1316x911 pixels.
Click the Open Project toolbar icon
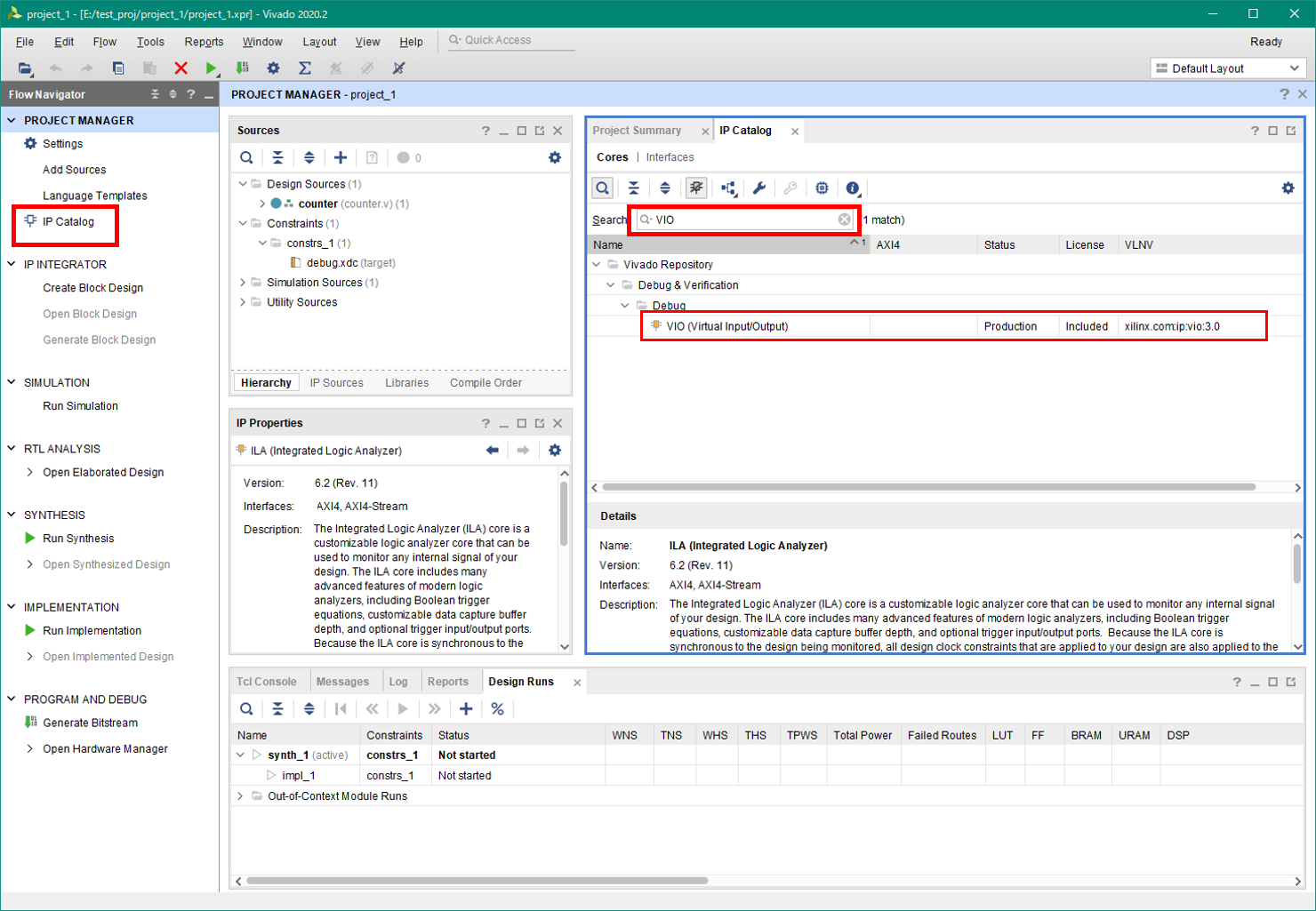(x=25, y=68)
